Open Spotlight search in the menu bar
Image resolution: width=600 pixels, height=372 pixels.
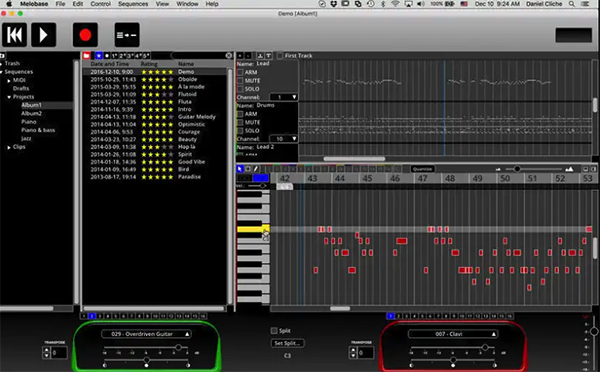click(x=572, y=4)
